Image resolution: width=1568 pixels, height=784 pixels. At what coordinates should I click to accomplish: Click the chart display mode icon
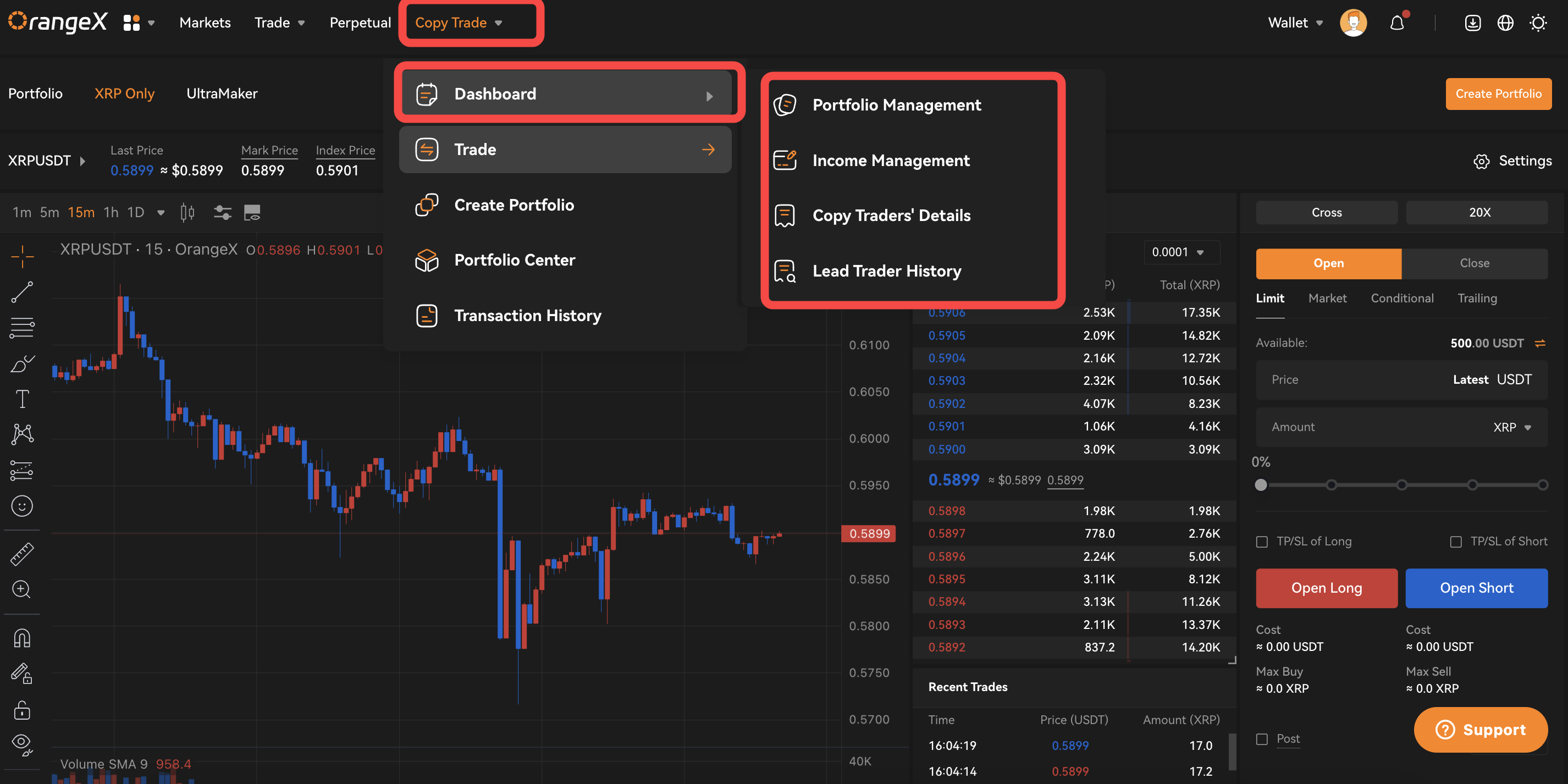(252, 212)
